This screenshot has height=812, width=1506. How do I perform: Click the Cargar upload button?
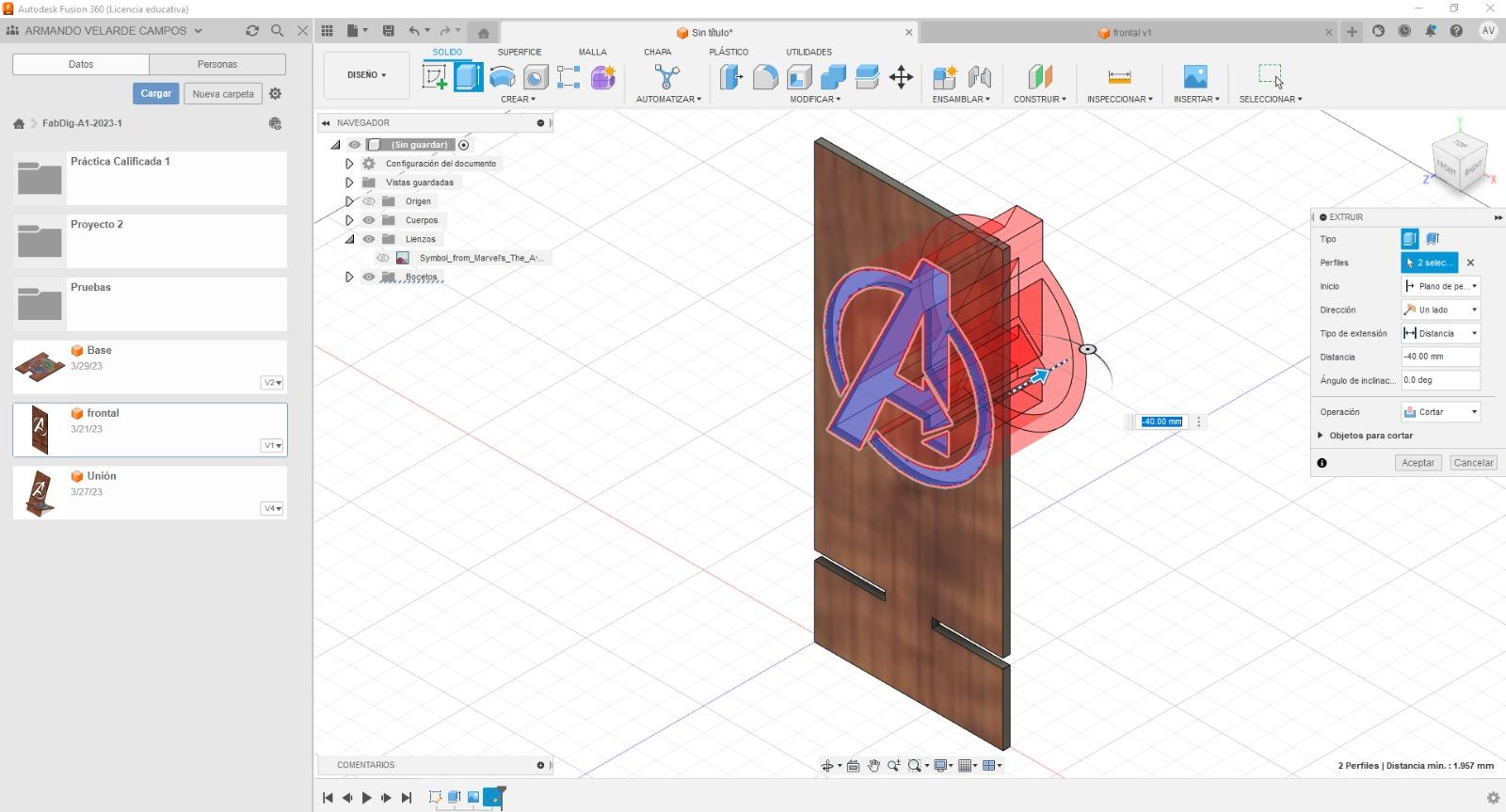[156, 93]
